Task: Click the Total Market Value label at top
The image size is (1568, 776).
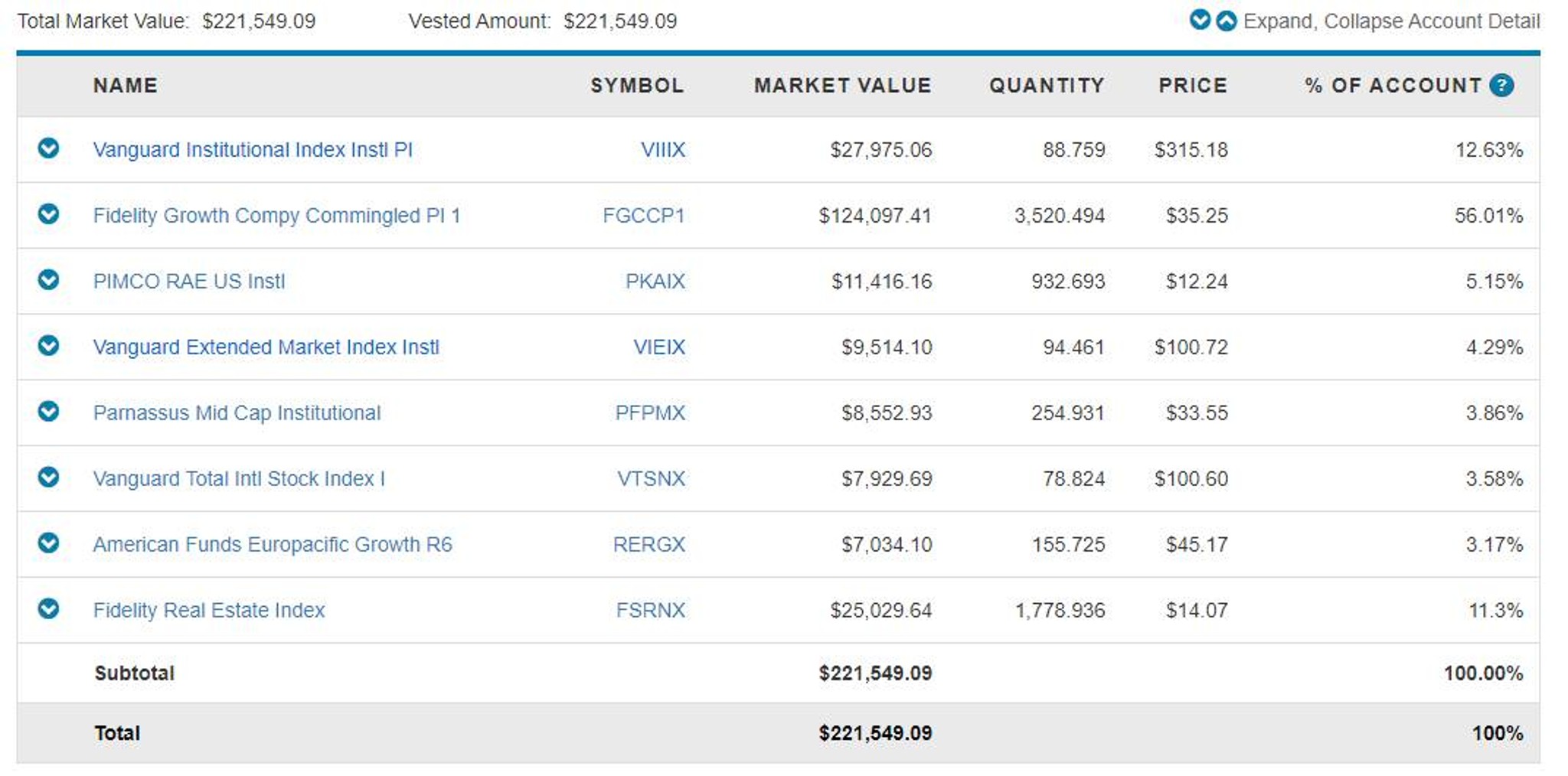Action: 103,21
